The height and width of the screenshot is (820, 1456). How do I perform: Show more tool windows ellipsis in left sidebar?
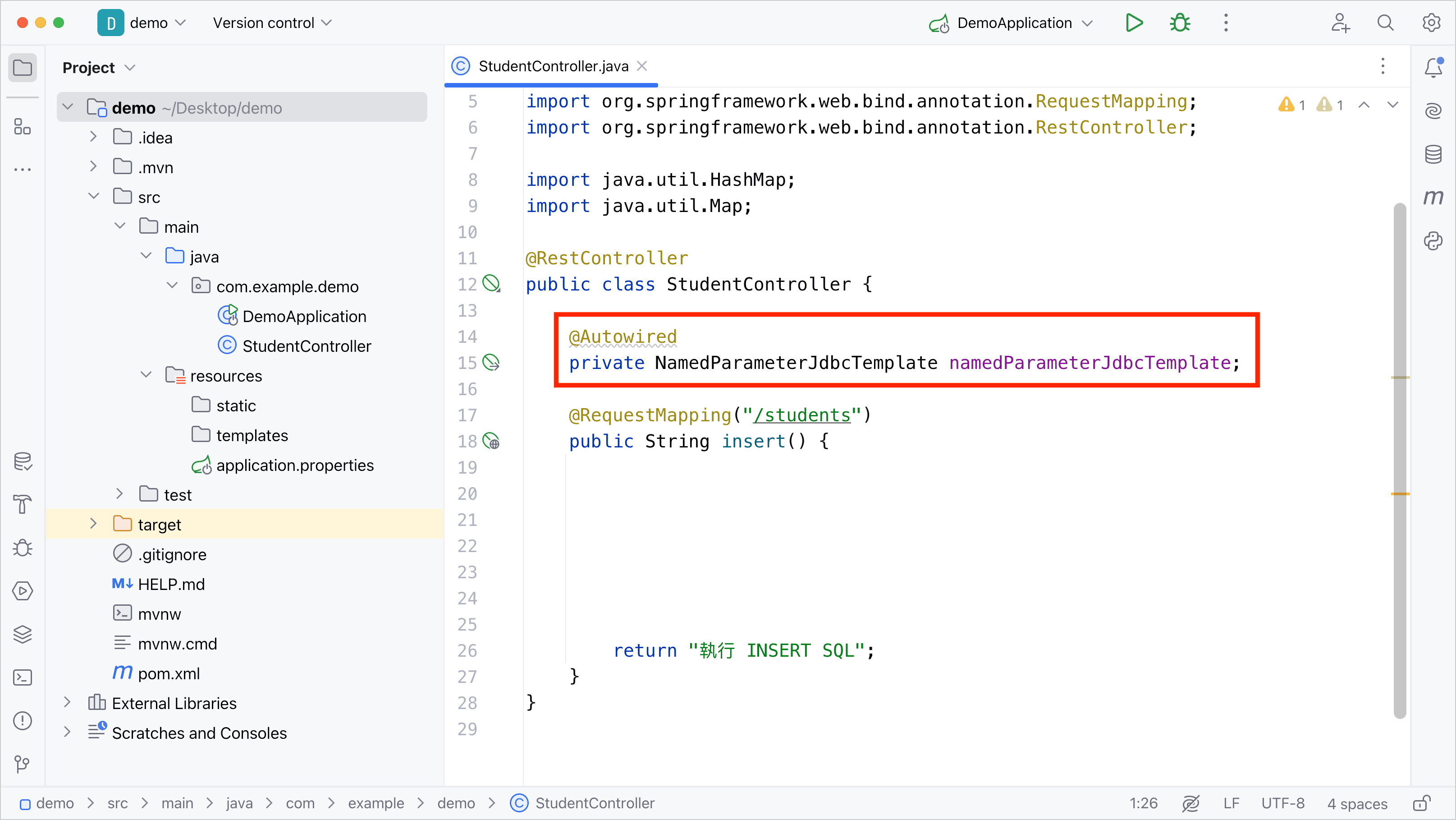(x=23, y=169)
